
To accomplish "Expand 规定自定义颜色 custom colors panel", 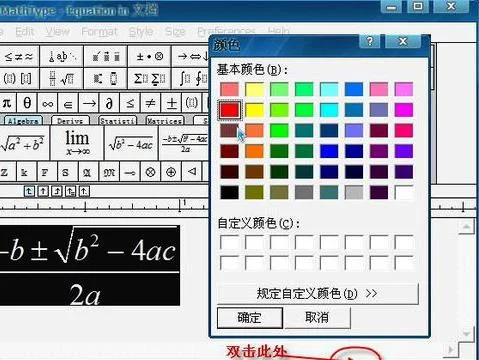I will pos(318,294).
